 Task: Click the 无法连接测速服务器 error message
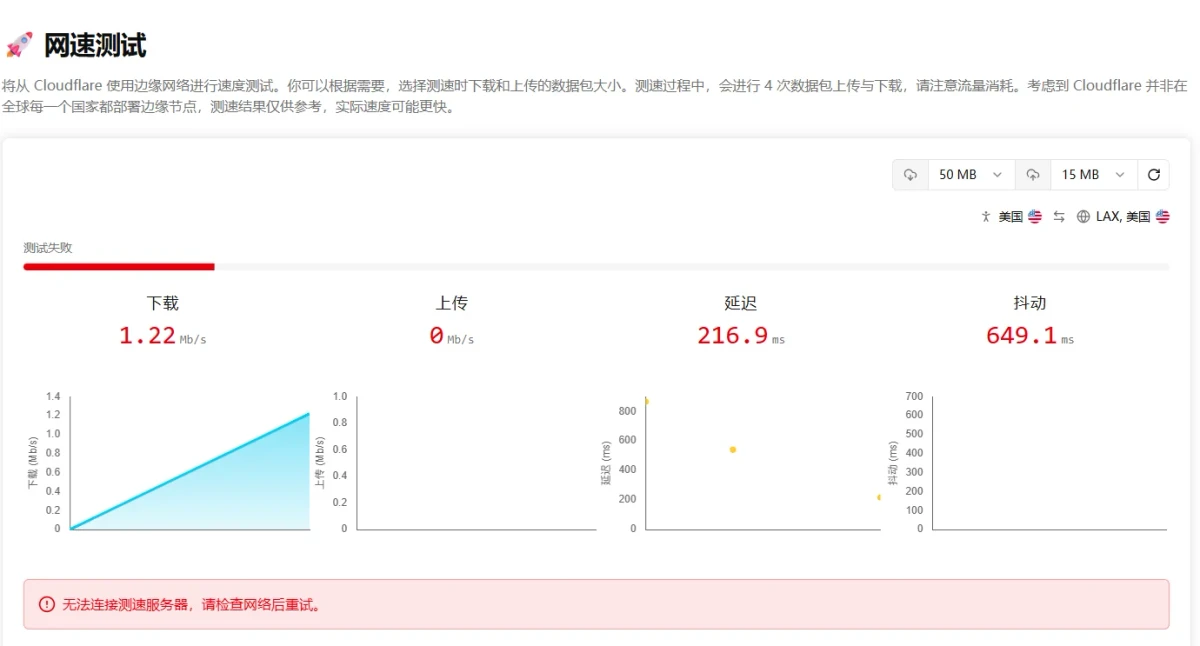click(x=192, y=605)
